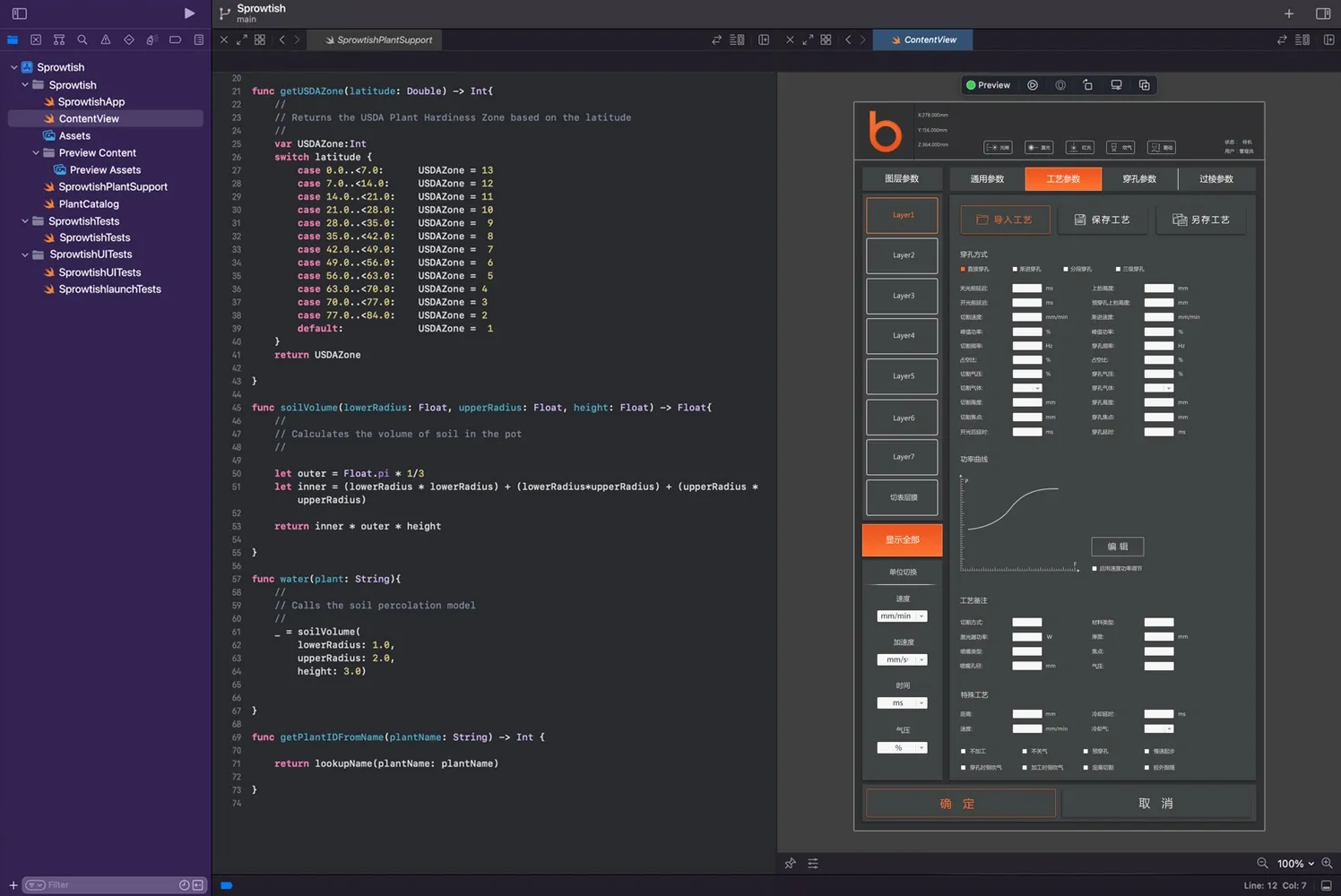Viewport: 1341px width, 896px height.
Task: Click the duplicate preview icon
Action: (x=1144, y=85)
